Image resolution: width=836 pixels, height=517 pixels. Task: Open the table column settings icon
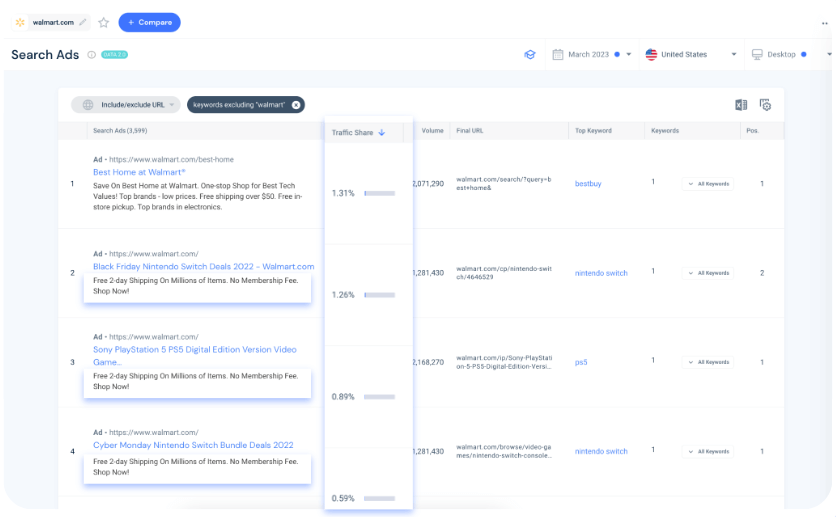(x=765, y=105)
